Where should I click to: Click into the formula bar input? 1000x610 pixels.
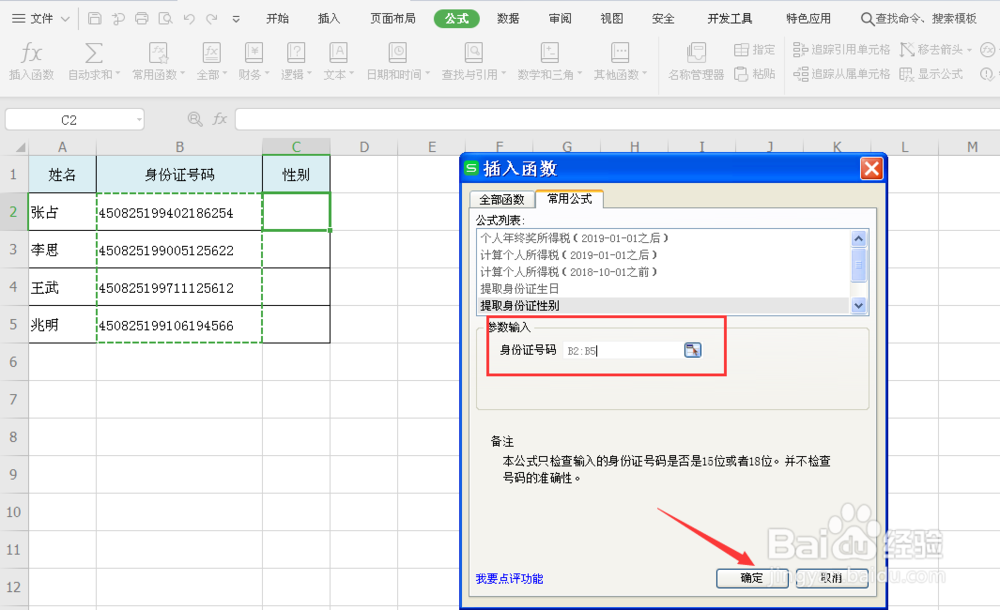pyautogui.click(x=617, y=119)
